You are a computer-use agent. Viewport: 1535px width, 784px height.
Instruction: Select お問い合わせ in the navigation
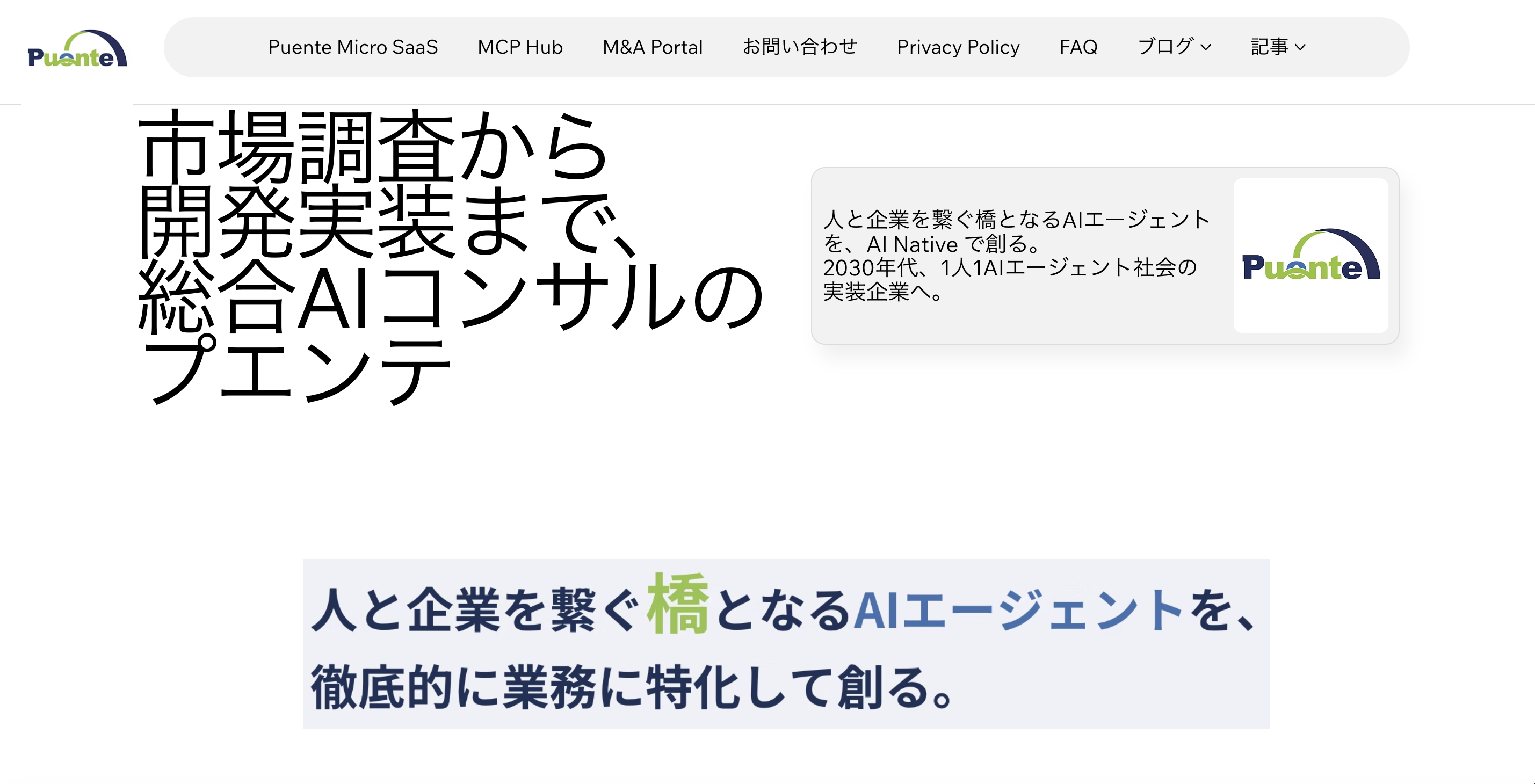pos(800,47)
